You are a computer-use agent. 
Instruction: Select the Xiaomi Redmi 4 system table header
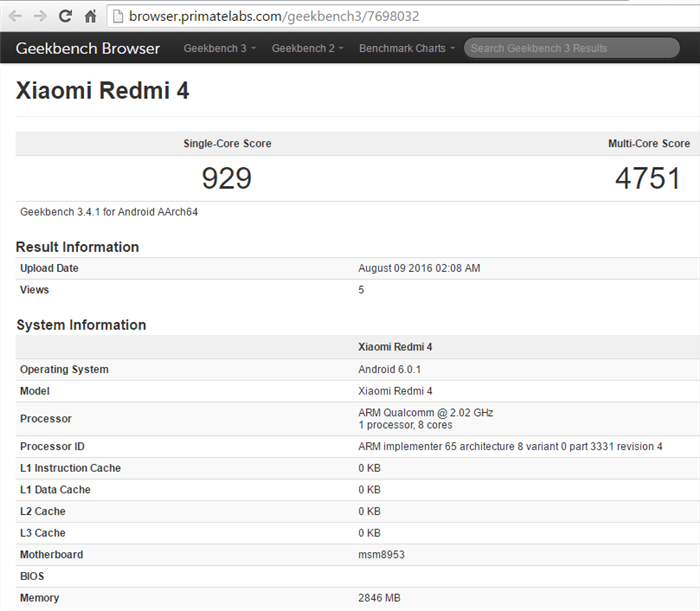(395, 347)
